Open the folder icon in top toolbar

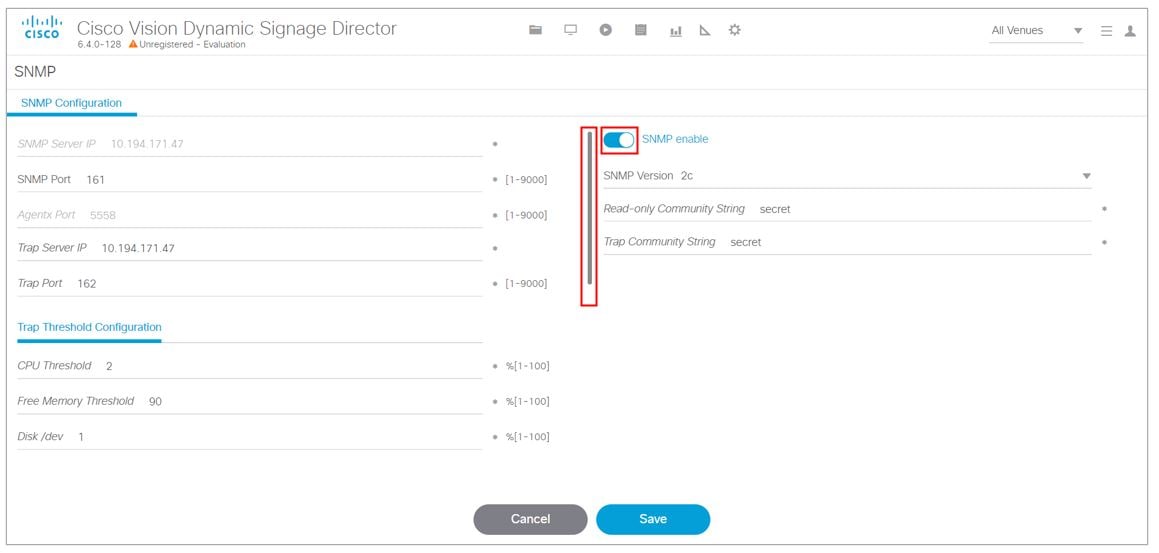coord(536,30)
